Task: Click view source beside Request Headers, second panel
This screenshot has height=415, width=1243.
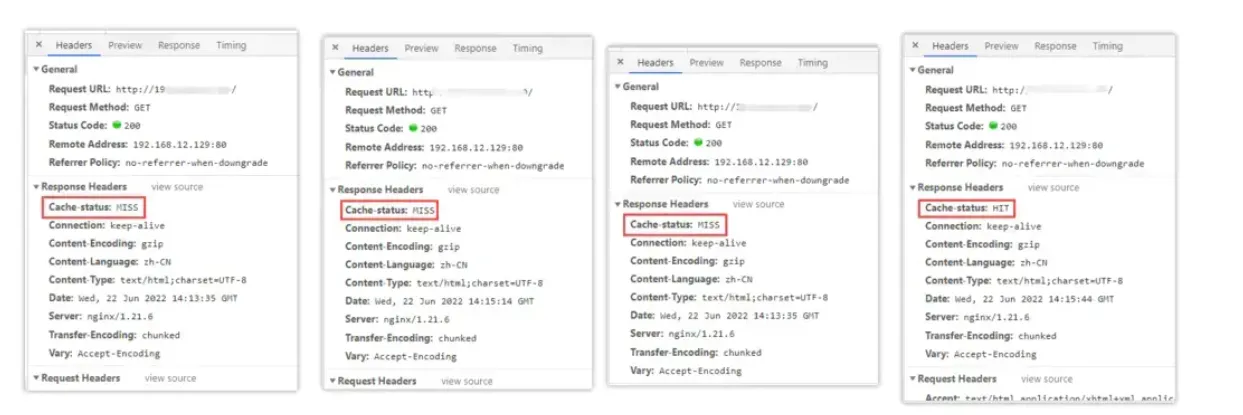Action: (467, 381)
